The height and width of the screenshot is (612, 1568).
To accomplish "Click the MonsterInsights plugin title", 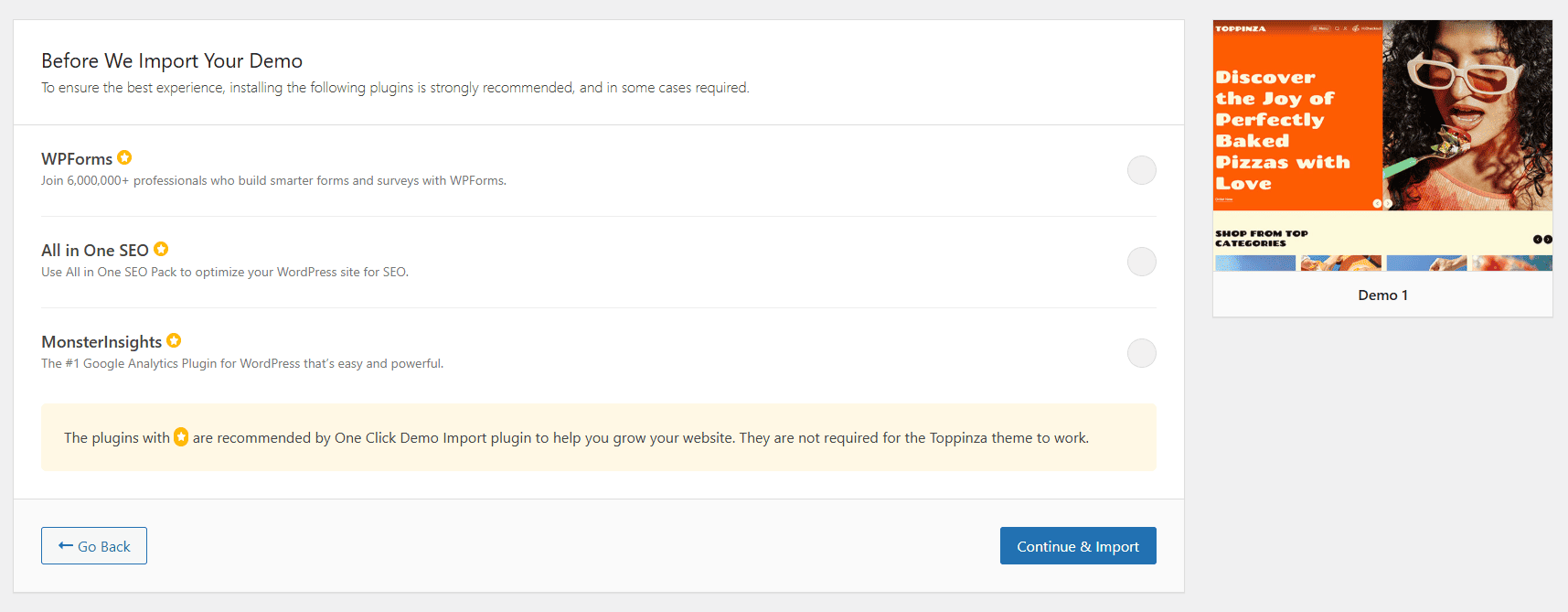I will tap(101, 342).
